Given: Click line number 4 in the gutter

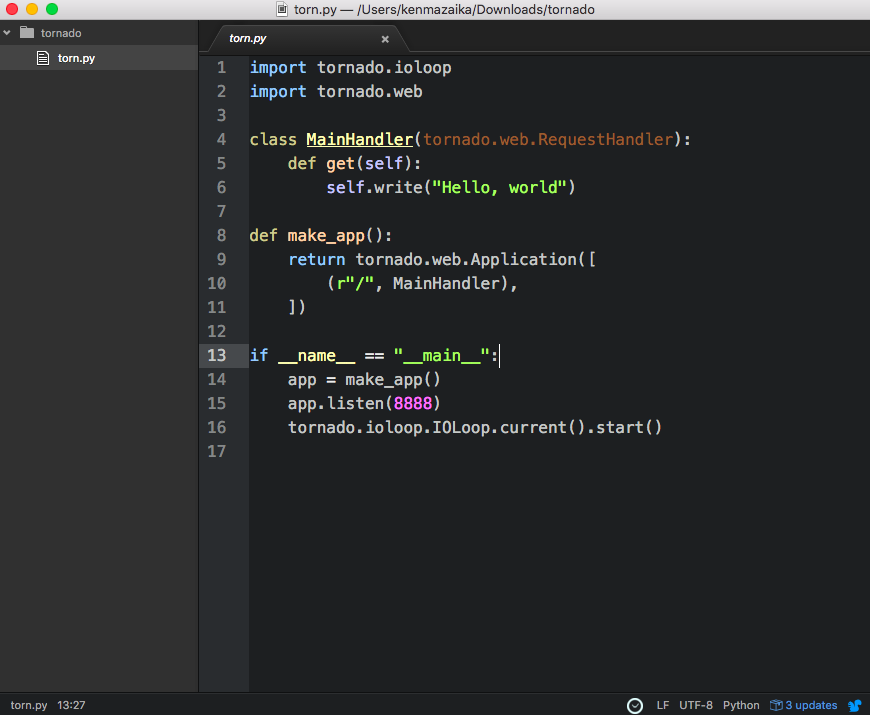Looking at the screenshot, I should [x=221, y=139].
